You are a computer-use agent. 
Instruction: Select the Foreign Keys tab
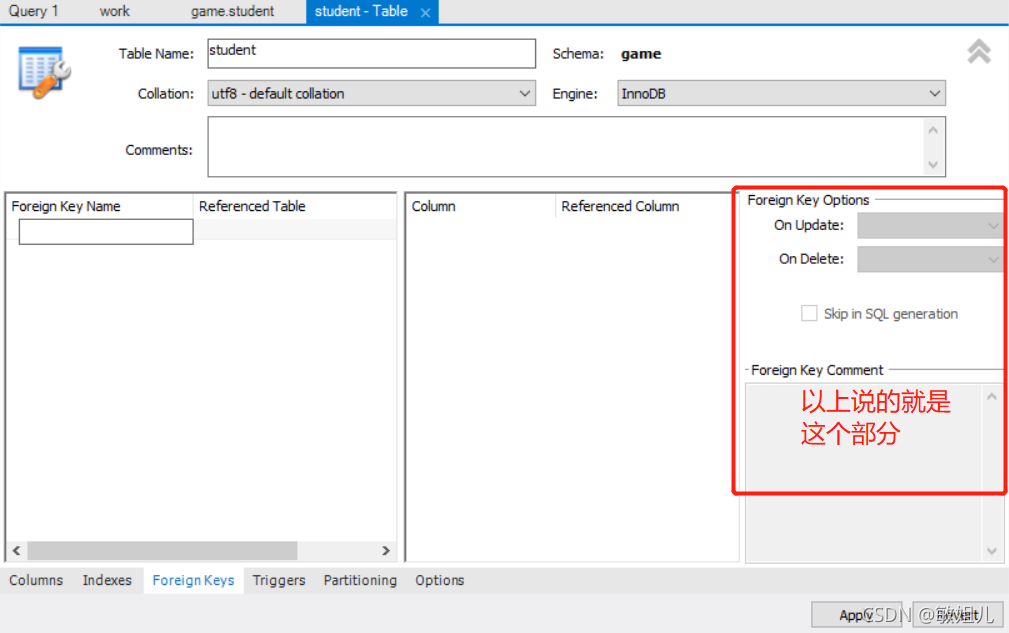pos(193,580)
